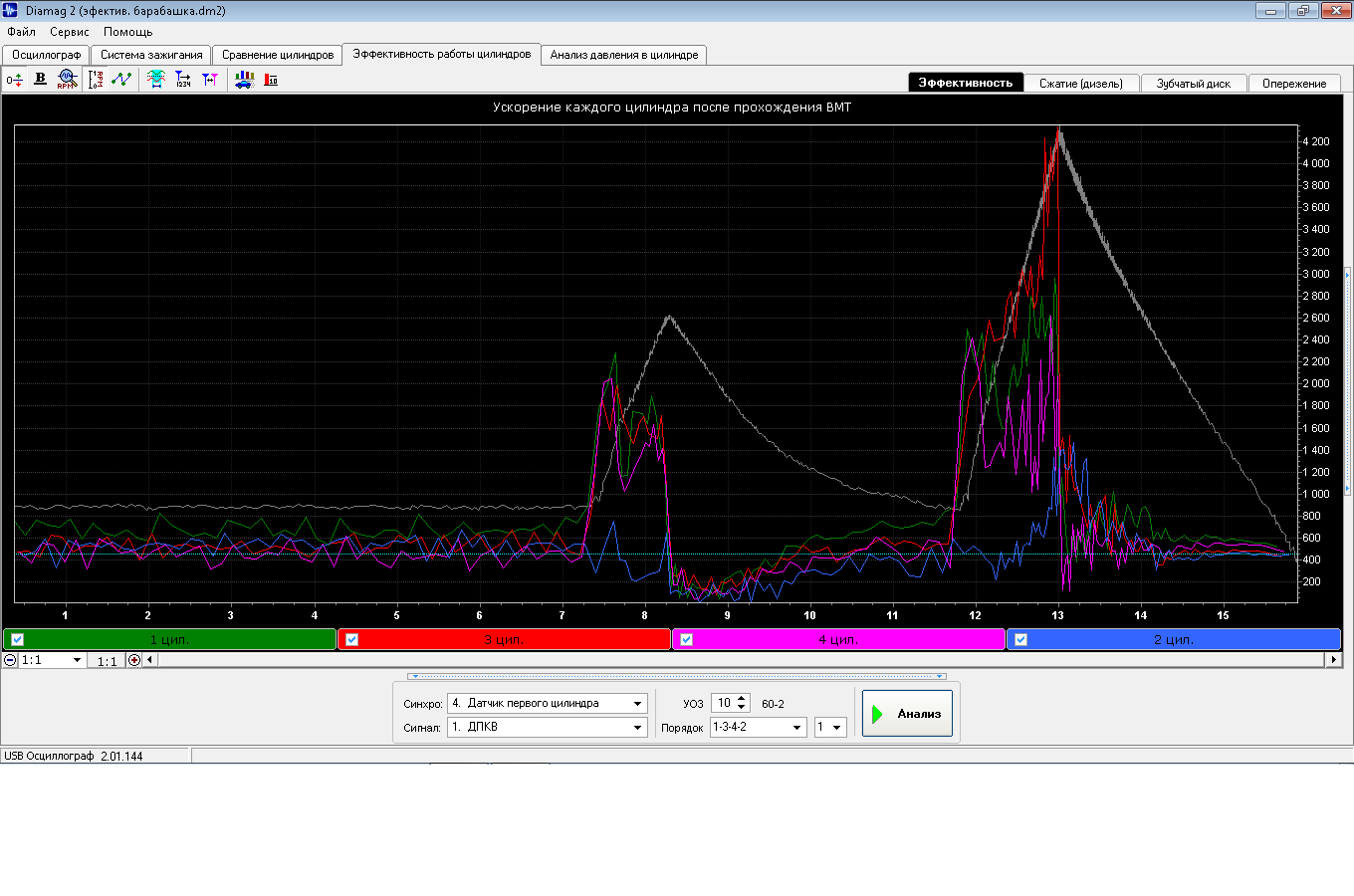Open the Помощь menu
The height and width of the screenshot is (896, 1354).
click(x=127, y=32)
